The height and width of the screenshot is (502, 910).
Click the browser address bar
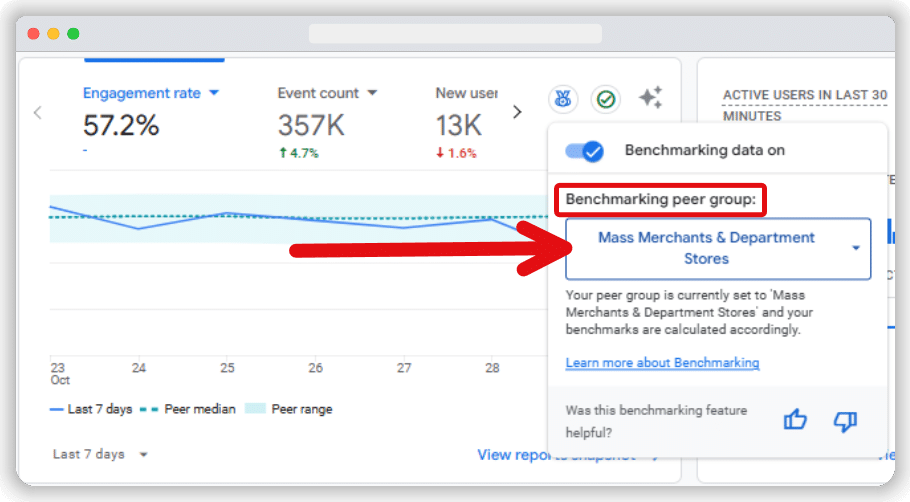pyautogui.click(x=455, y=34)
